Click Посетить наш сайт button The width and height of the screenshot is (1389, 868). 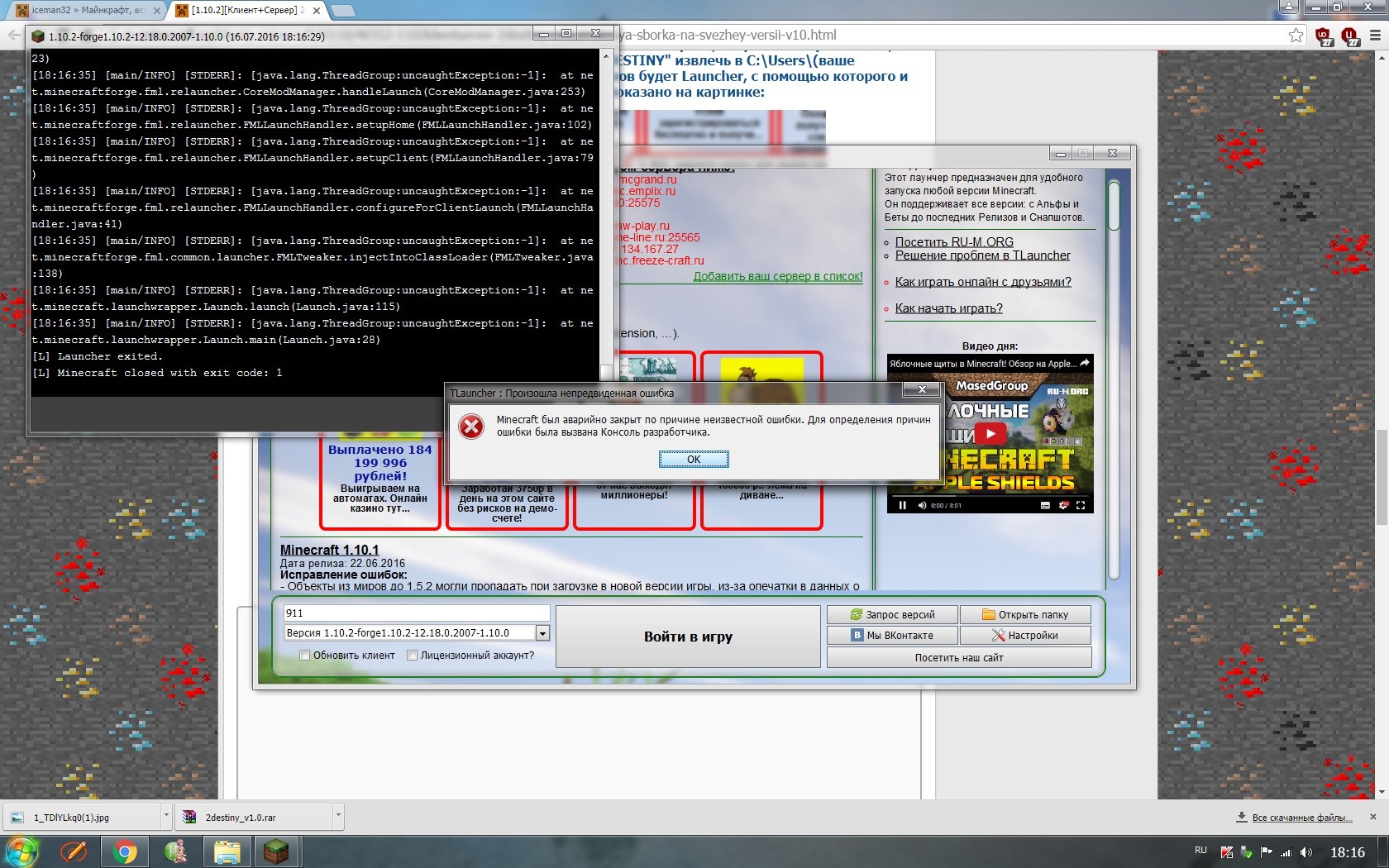click(959, 658)
